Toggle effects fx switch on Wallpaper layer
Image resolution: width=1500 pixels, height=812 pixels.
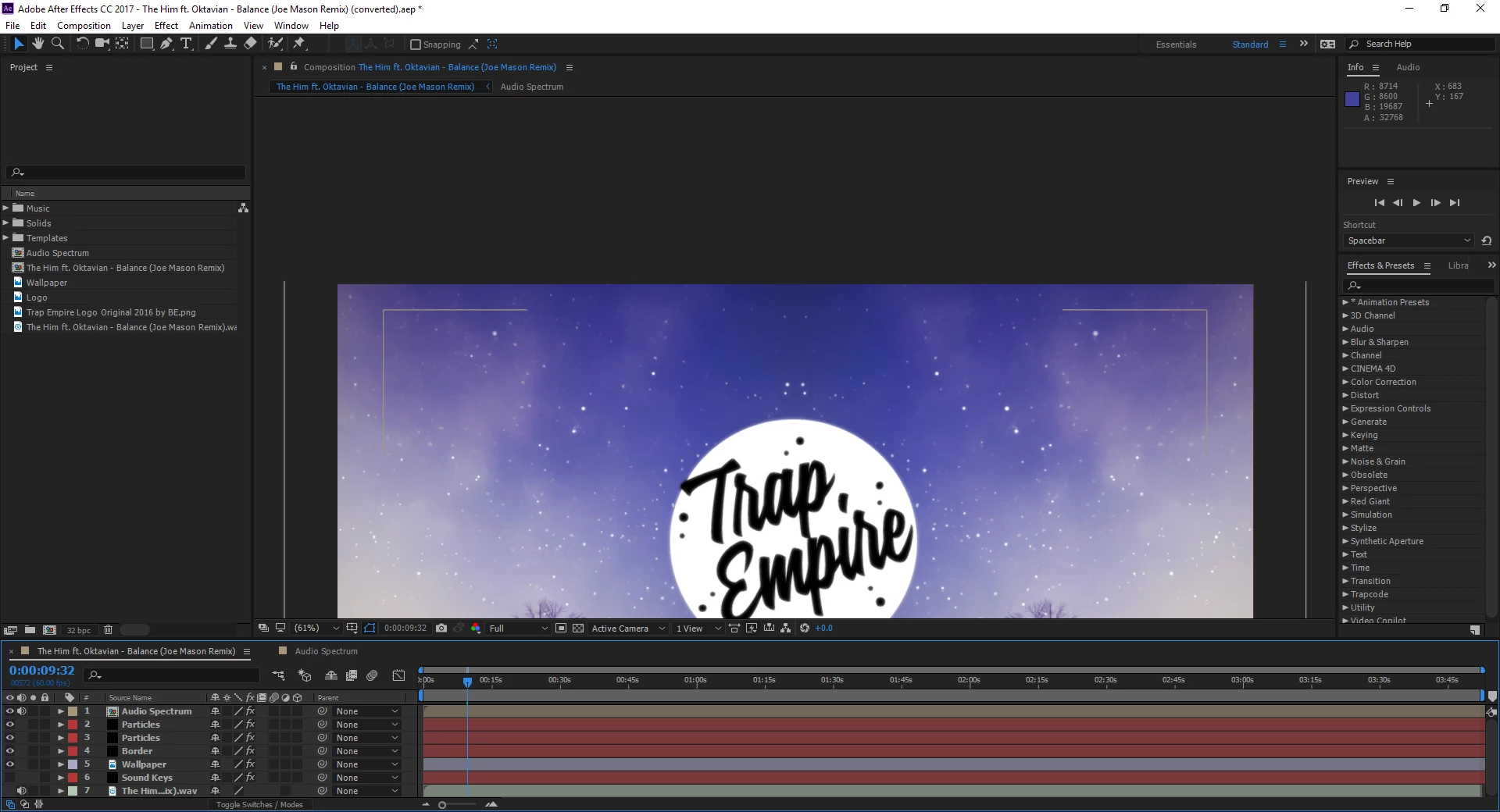tap(250, 764)
